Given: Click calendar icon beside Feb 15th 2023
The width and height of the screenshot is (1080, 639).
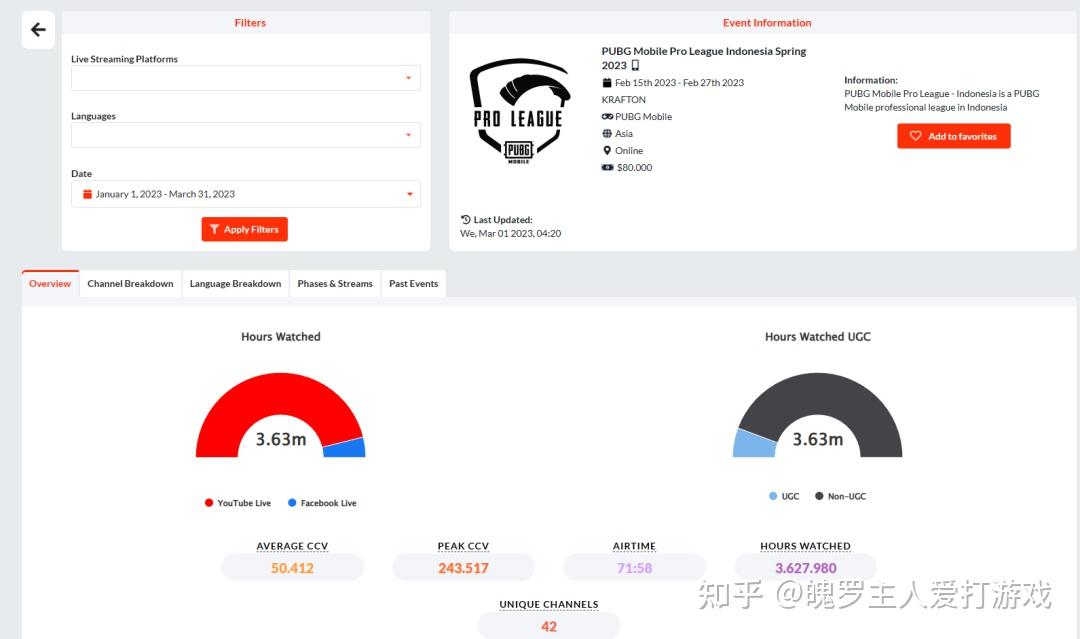Looking at the screenshot, I should tap(607, 83).
